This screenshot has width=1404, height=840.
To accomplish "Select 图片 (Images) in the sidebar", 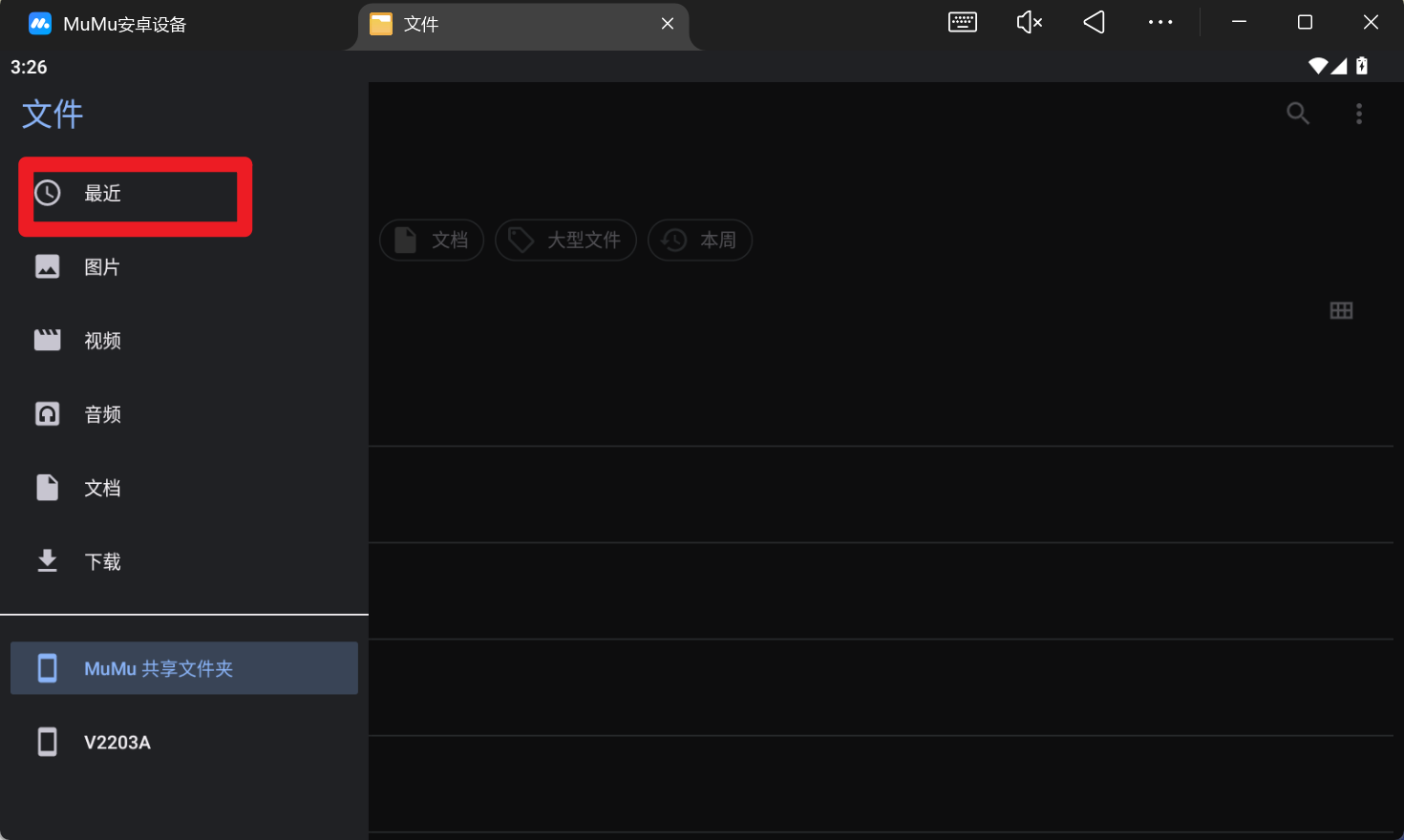I will pos(101,267).
